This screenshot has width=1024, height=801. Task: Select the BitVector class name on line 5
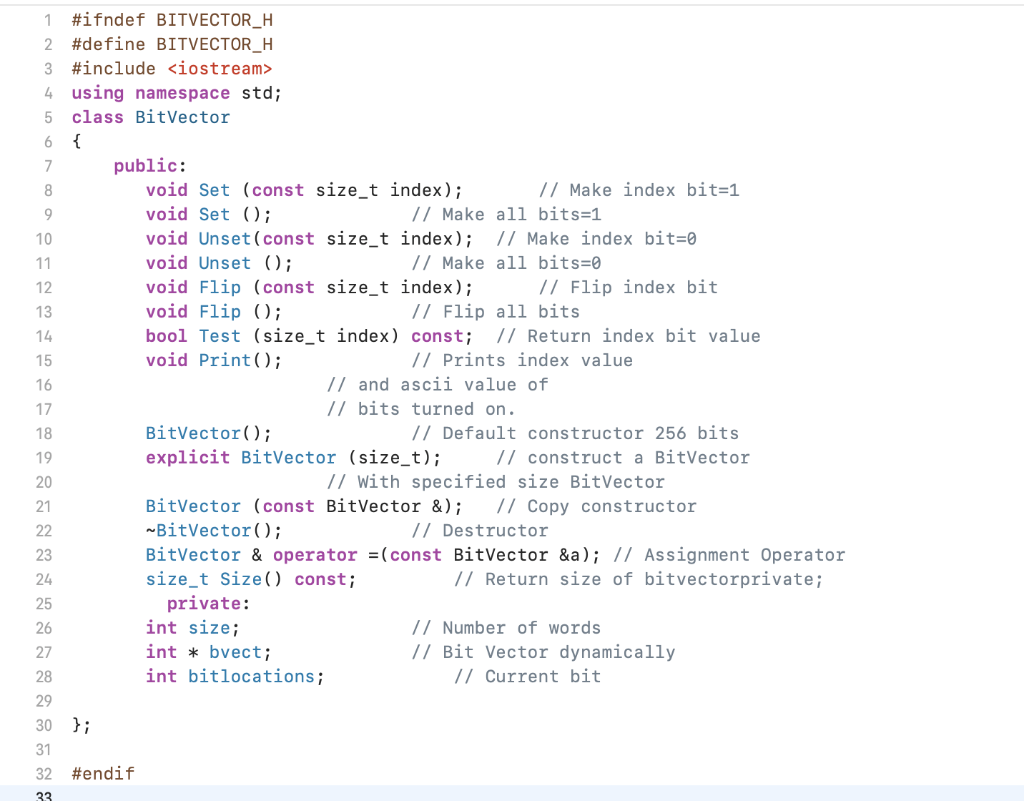(x=182, y=116)
